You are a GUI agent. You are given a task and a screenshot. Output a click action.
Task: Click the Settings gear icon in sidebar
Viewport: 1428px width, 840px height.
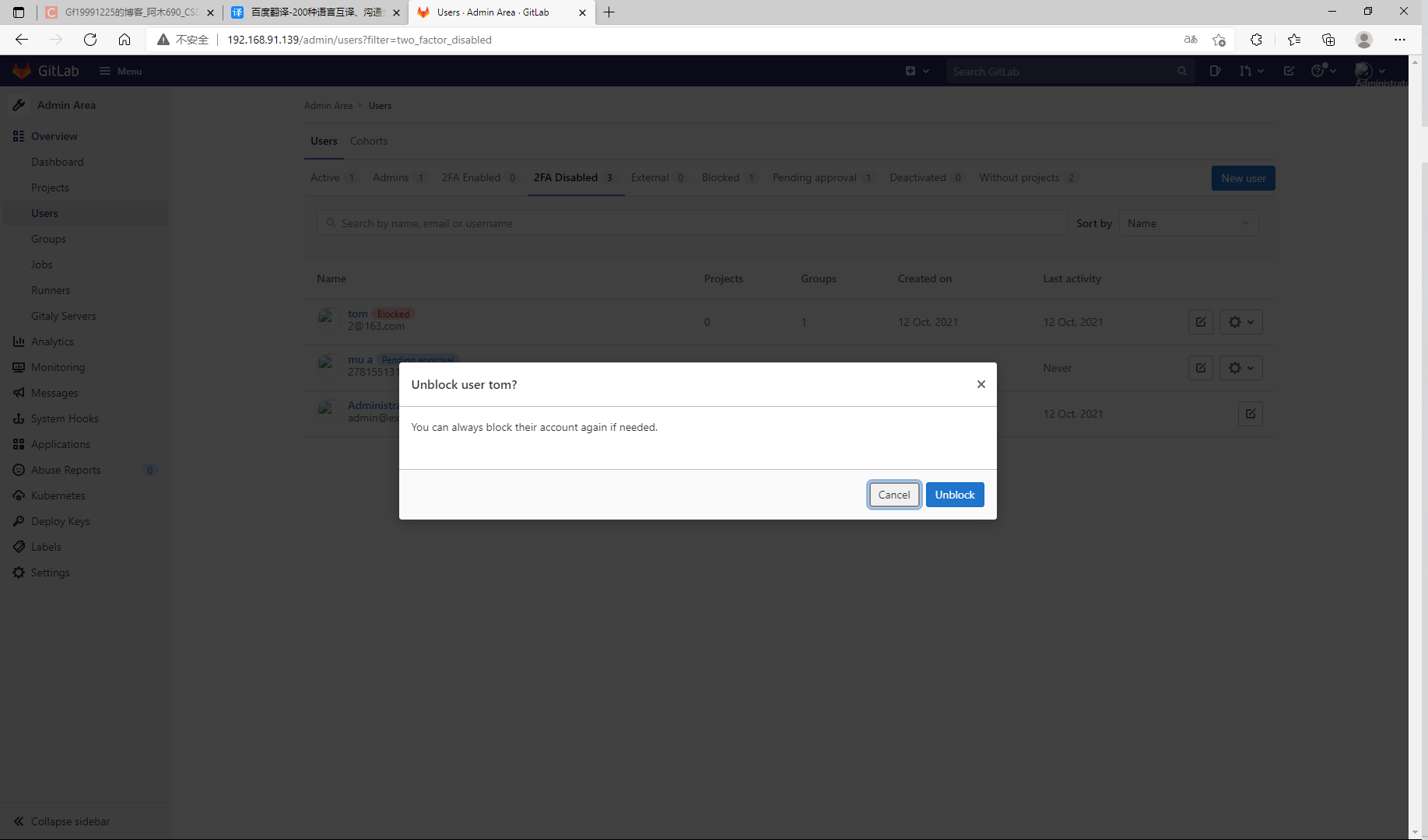tap(19, 572)
